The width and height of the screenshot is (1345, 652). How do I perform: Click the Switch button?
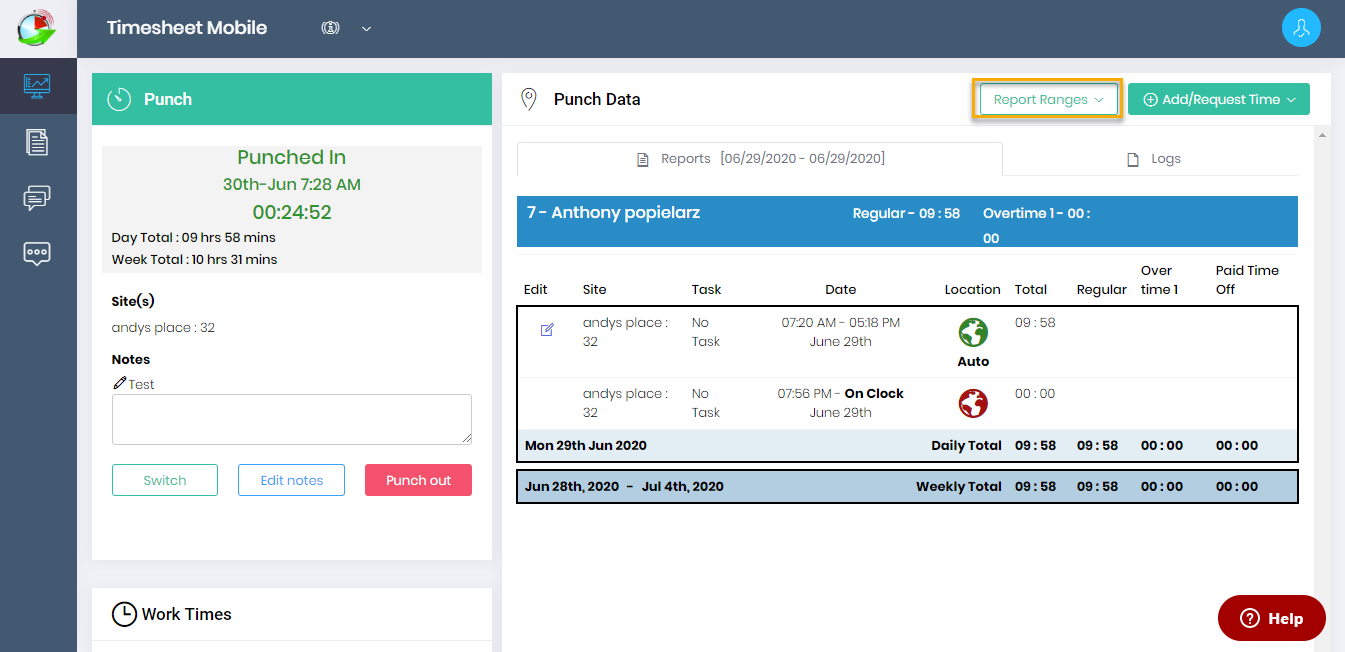tap(165, 480)
